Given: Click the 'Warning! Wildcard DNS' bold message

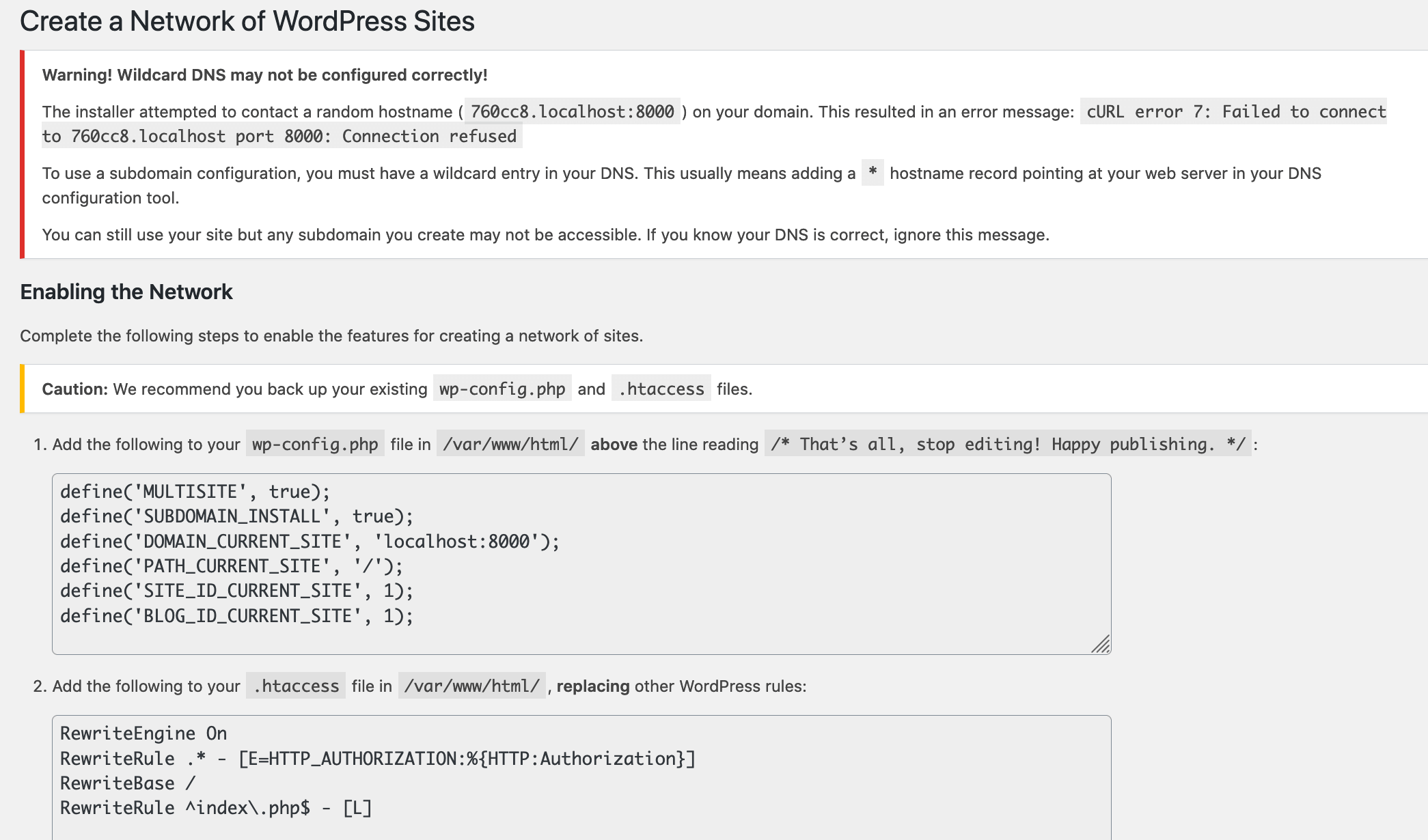Looking at the screenshot, I should point(265,75).
